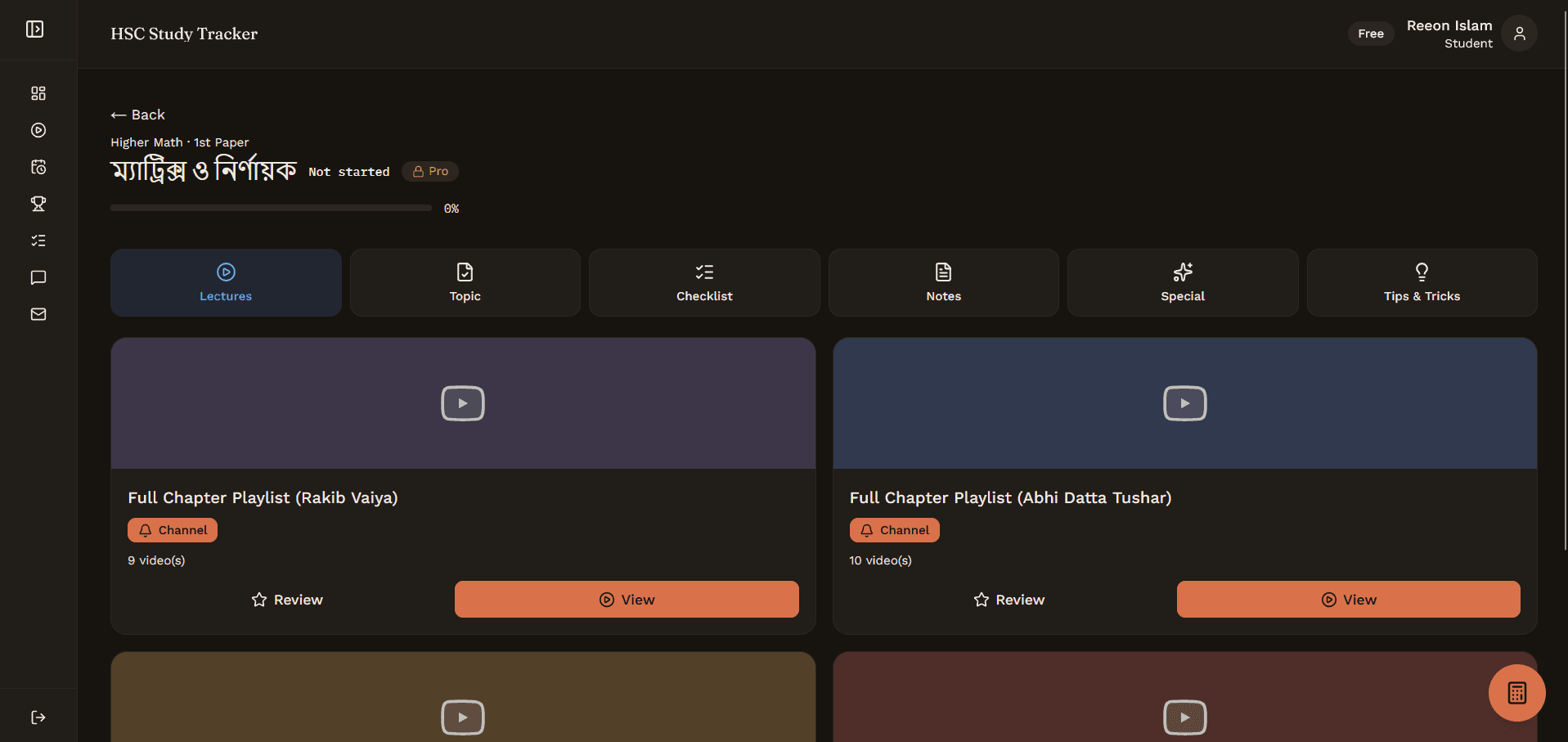The image size is (1568, 742).
Task: Open the mail envelope icon in sidebar
Action: point(38,314)
